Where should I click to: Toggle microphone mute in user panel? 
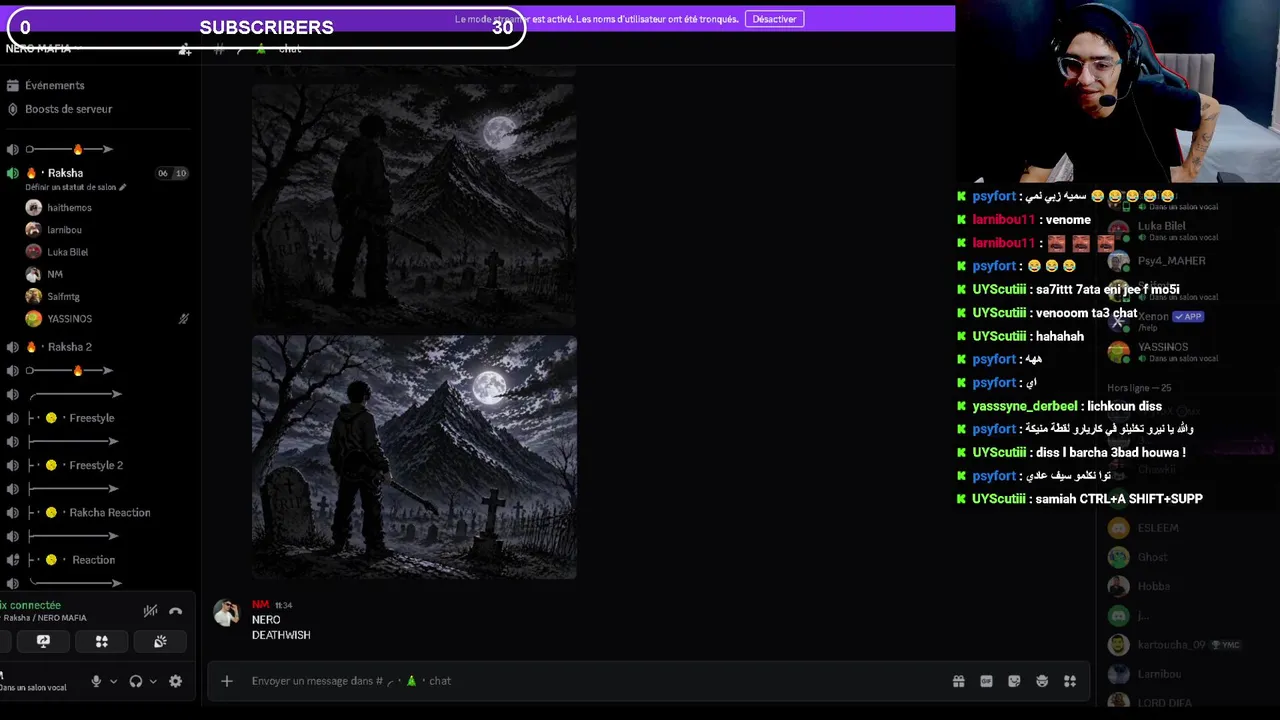point(96,681)
